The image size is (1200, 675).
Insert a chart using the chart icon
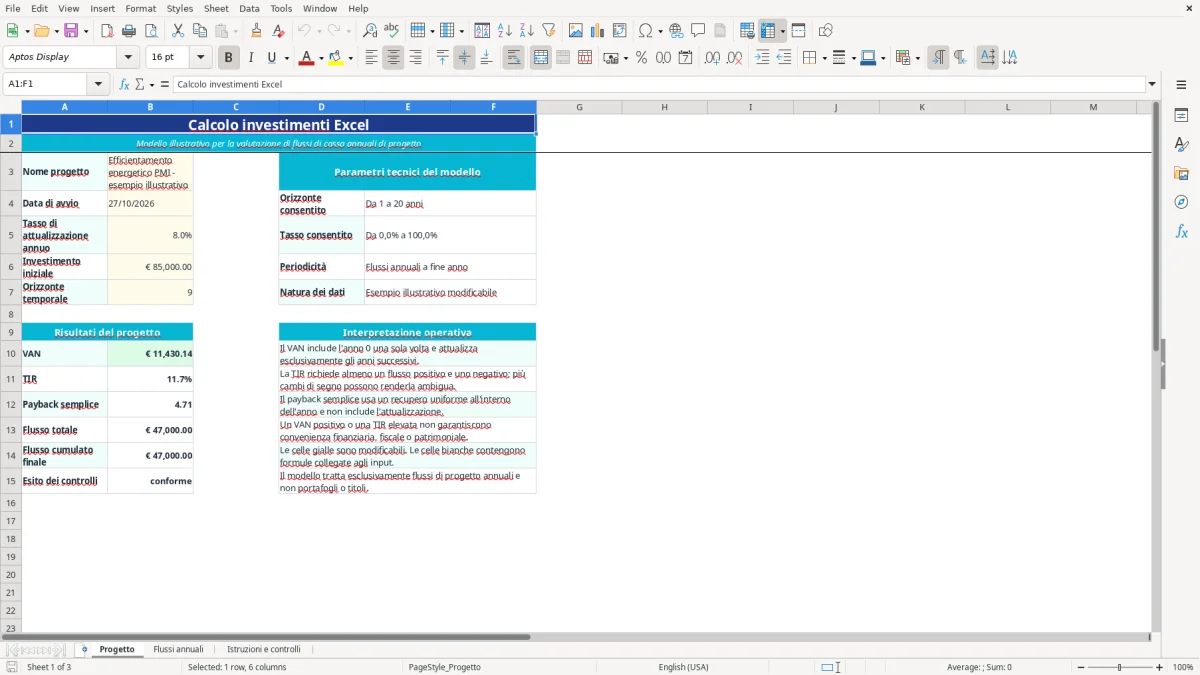pos(598,31)
